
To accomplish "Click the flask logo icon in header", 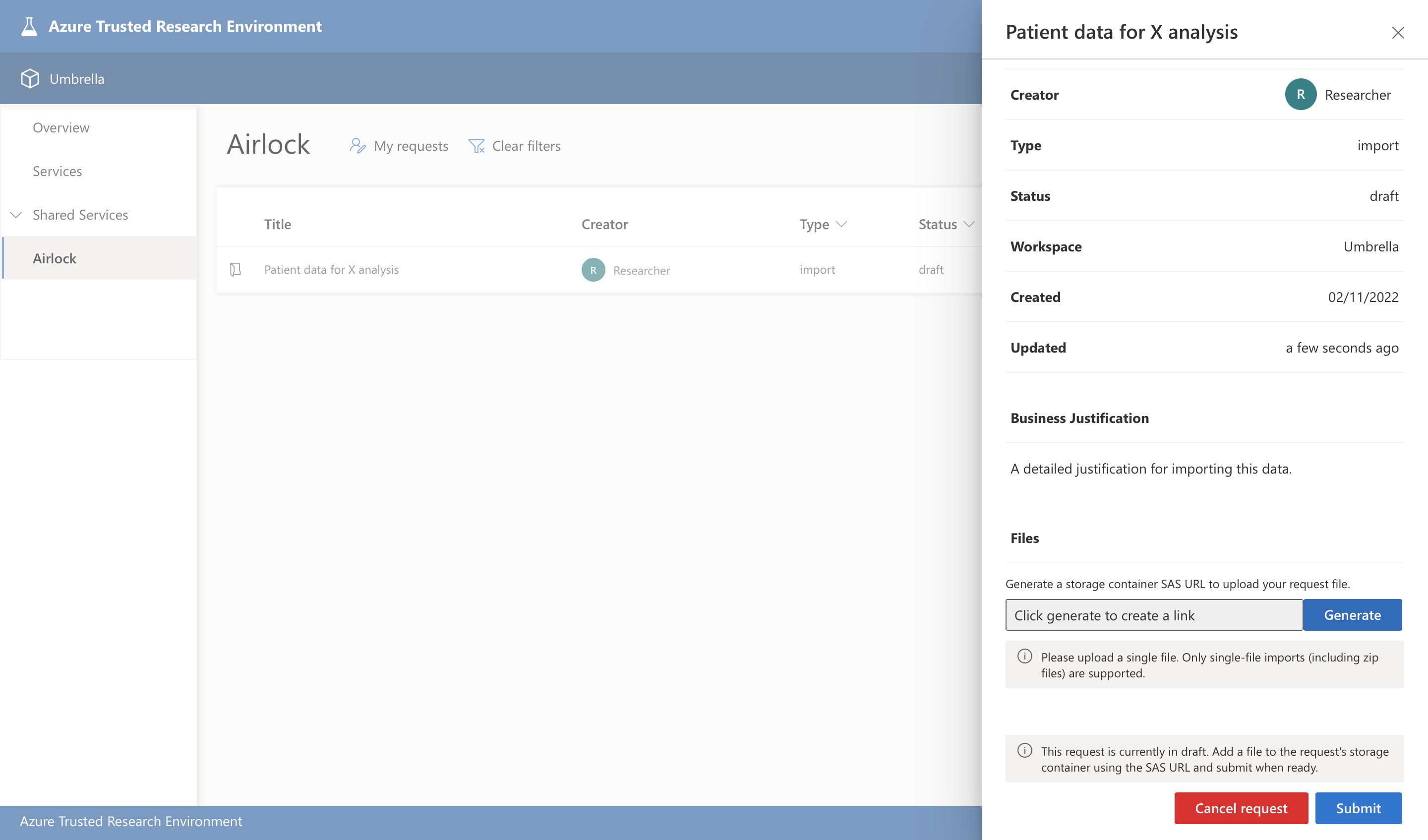I will [x=29, y=27].
